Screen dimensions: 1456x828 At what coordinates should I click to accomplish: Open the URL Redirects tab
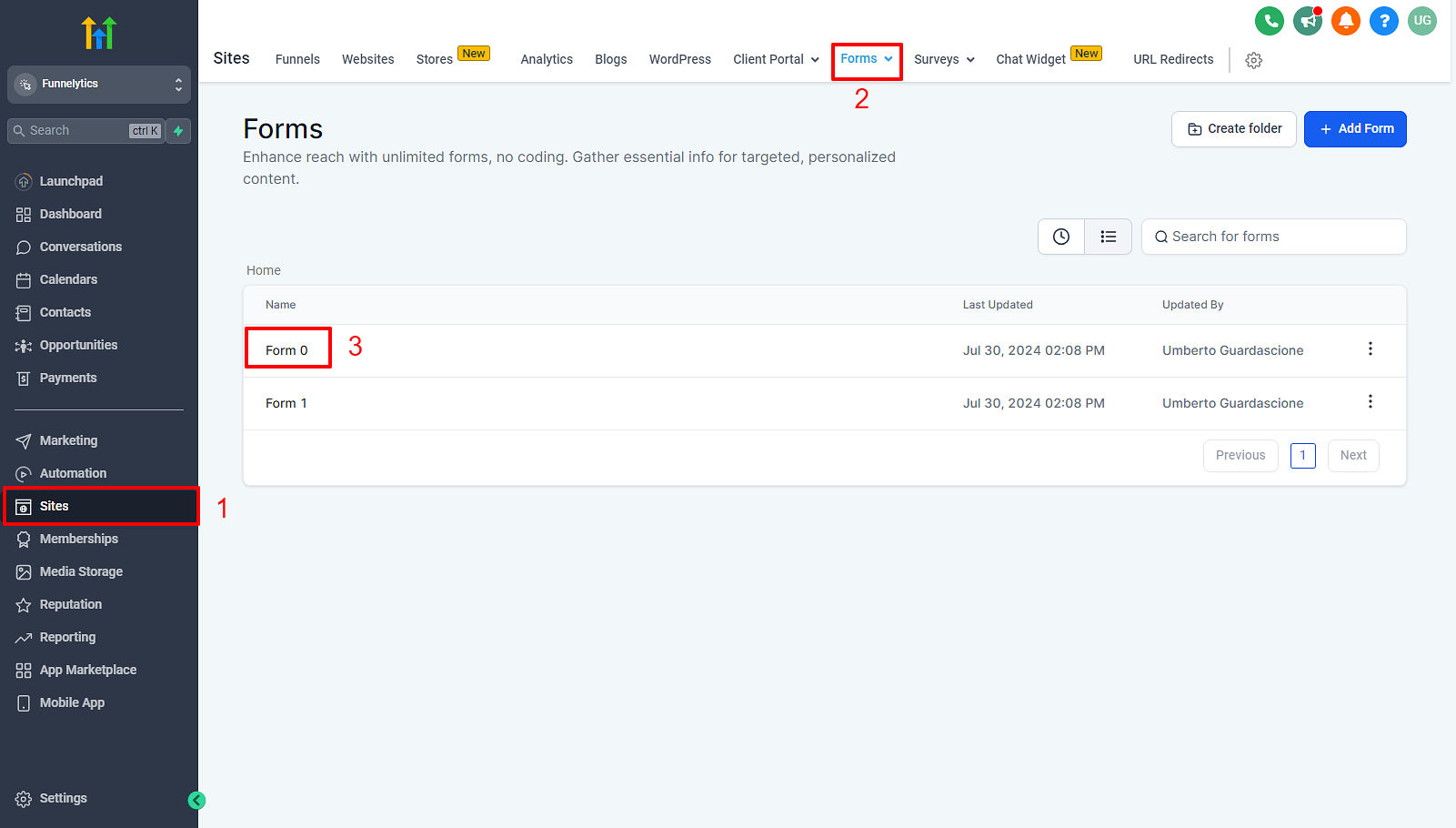tap(1173, 59)
